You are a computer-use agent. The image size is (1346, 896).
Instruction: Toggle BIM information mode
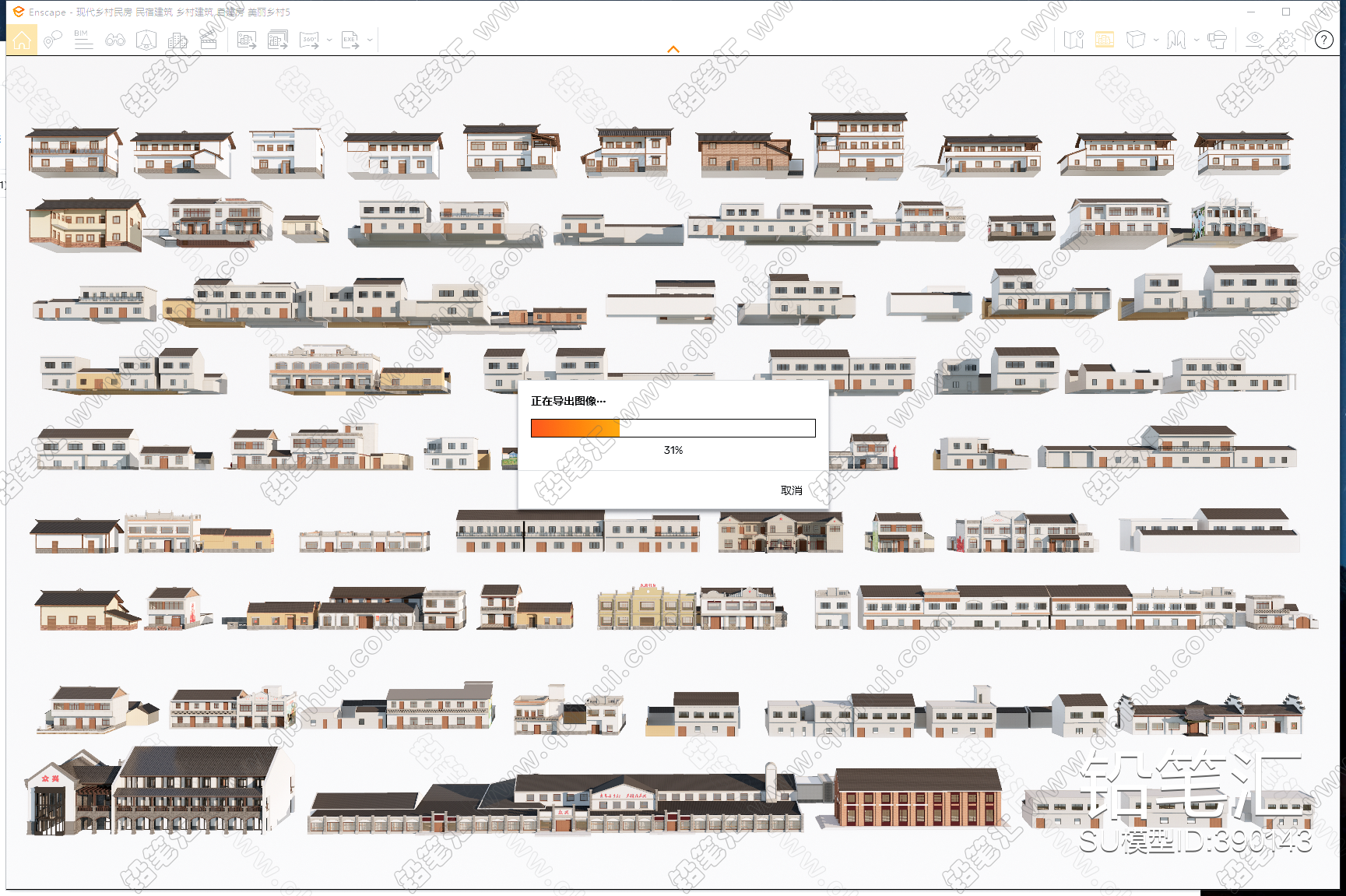point(83,40)
